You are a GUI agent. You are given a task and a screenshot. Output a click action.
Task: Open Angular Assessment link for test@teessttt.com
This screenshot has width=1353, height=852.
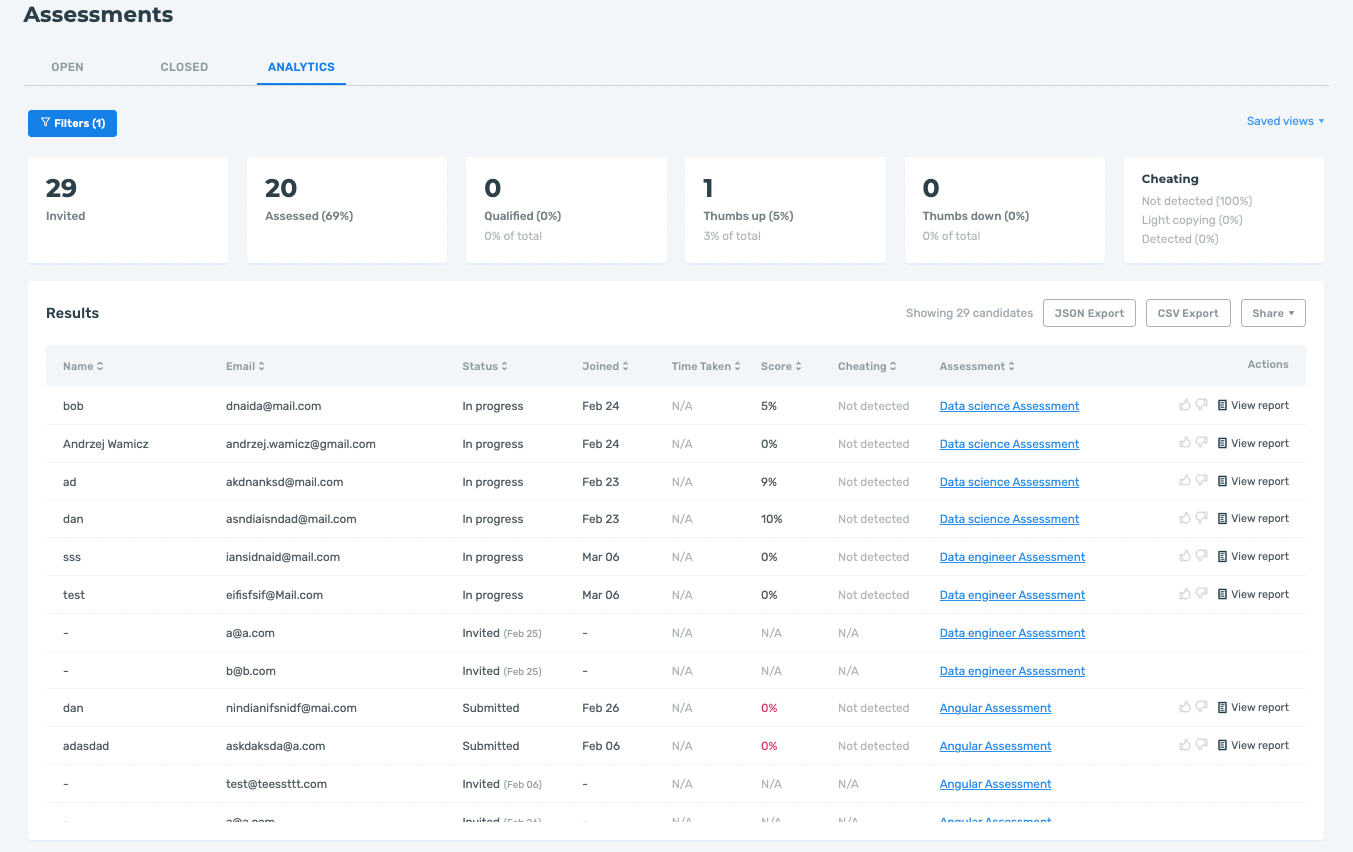point(995,784)
